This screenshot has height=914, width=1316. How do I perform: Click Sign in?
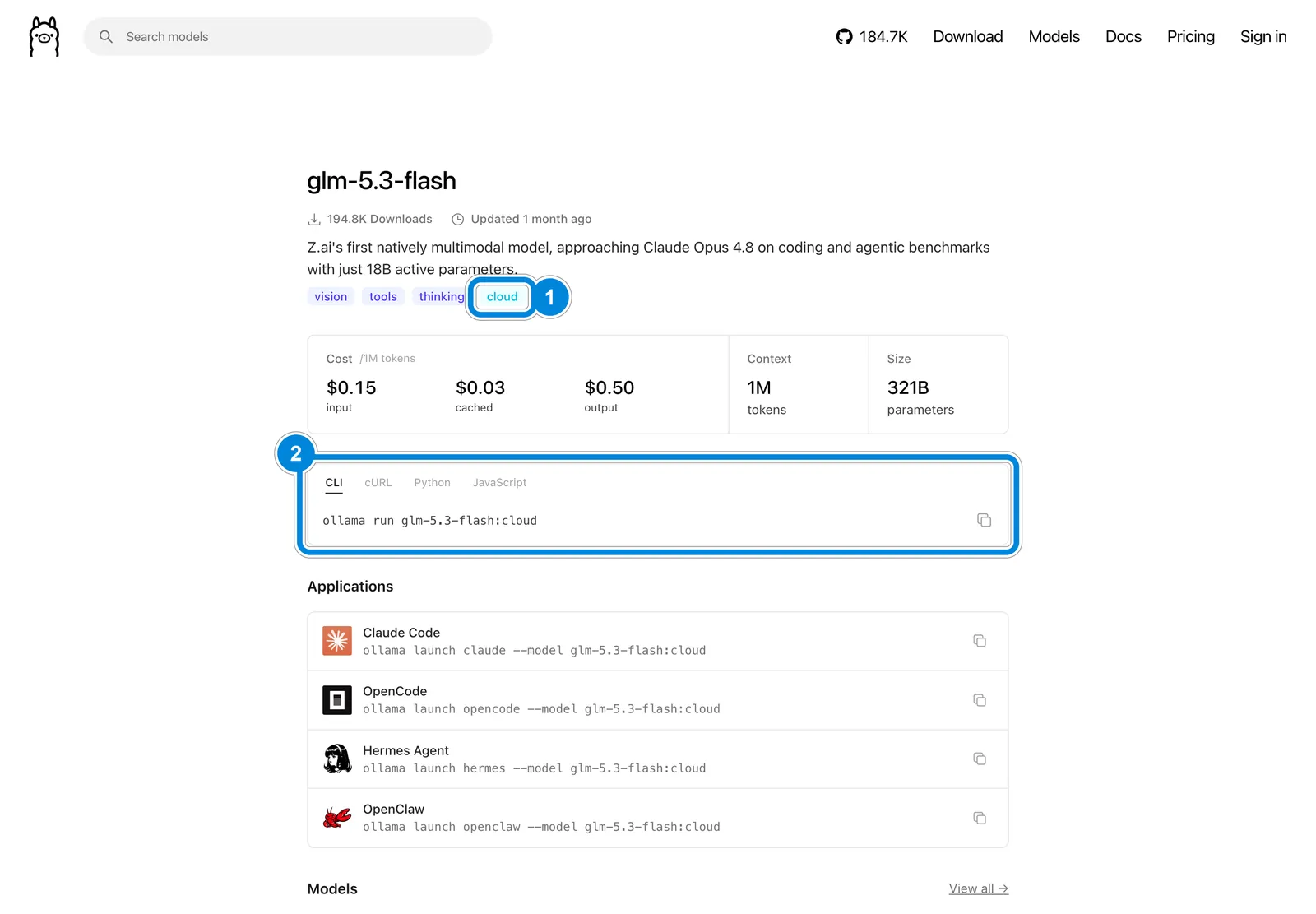1263,37
